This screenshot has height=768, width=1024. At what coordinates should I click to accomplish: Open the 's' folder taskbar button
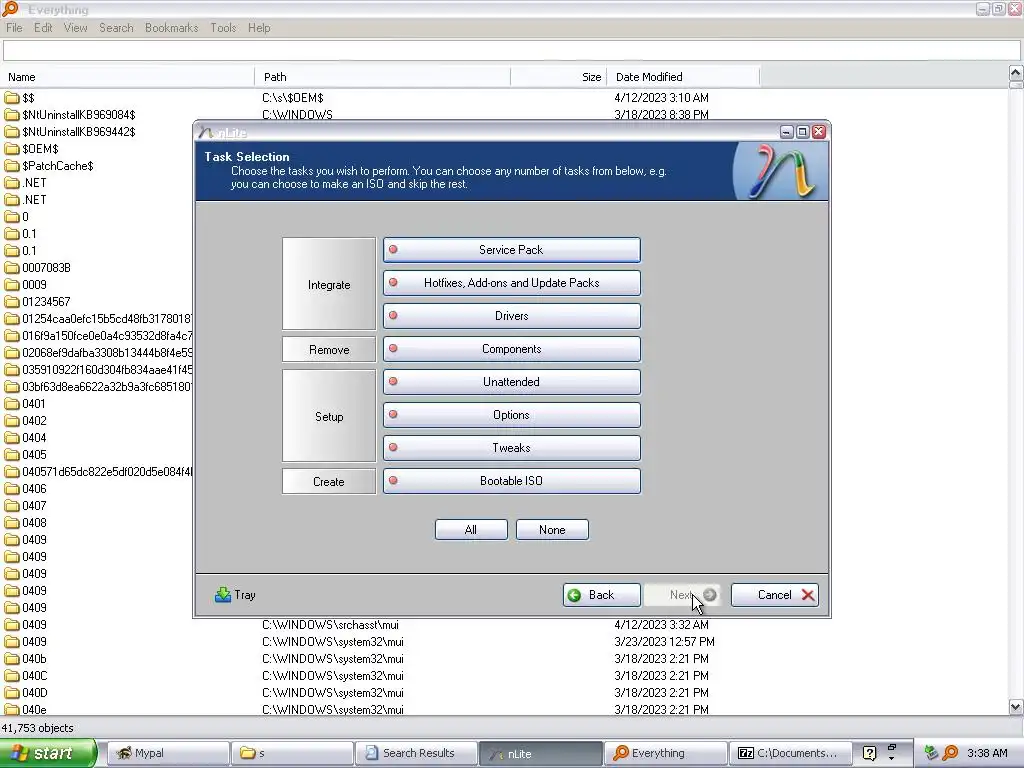click(292, 753)
